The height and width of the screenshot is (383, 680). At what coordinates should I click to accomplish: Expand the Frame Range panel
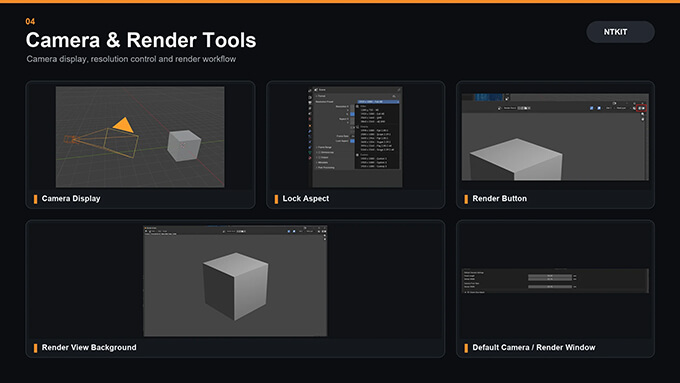pyautogui.click(x=324, y=147)
